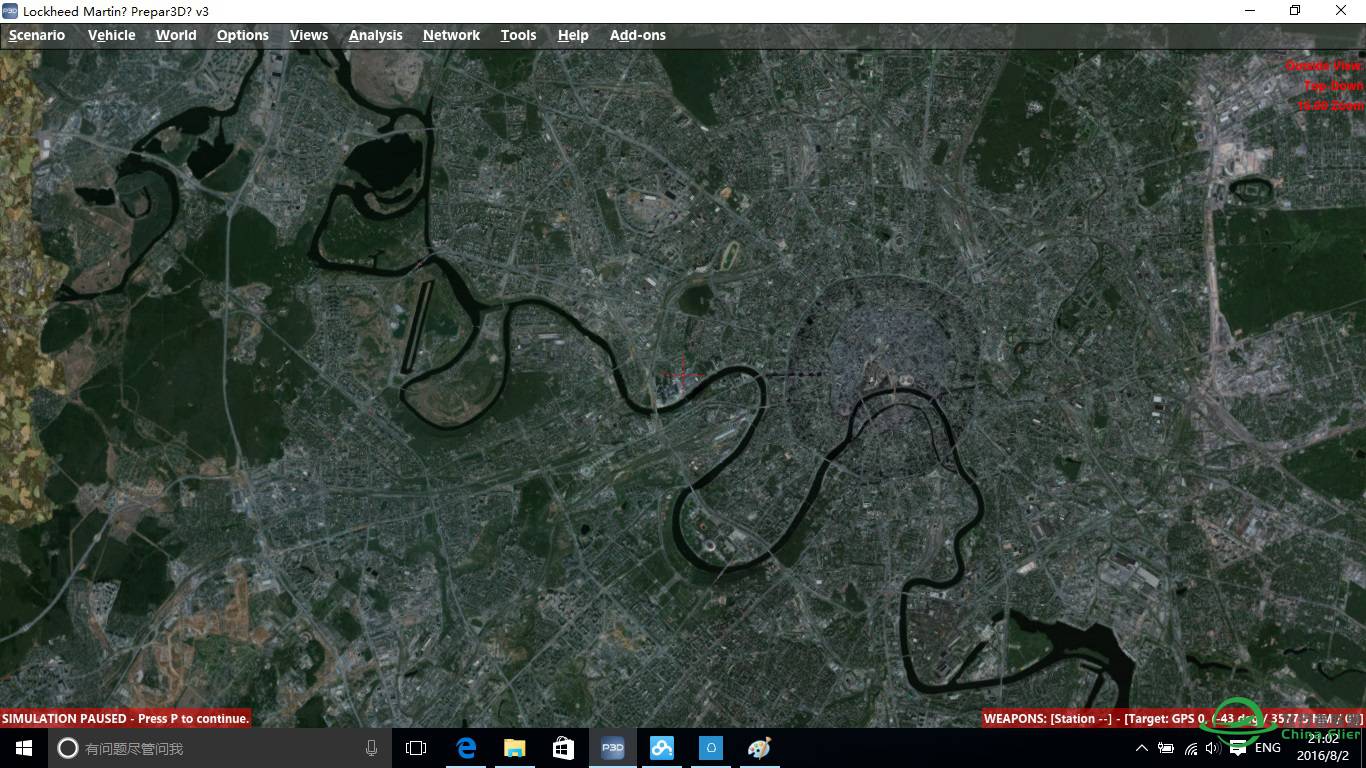The image size is (1366, 768).
Task: Click the Cortana microphone icon
Action: click(371, 747)
